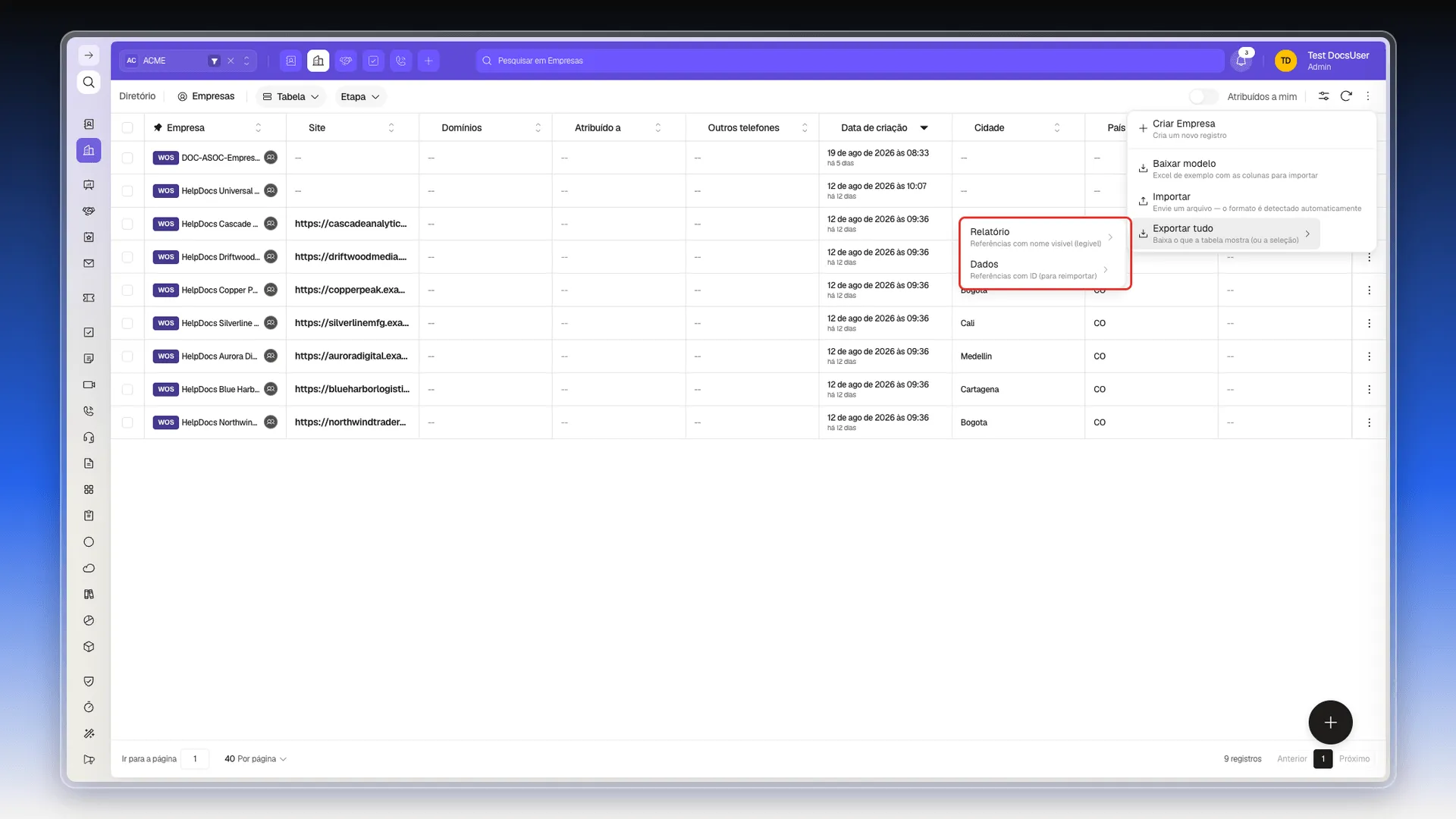Open the filter sliders icon near refresh
1456x819 pixels.
(x=1323, y=96)
